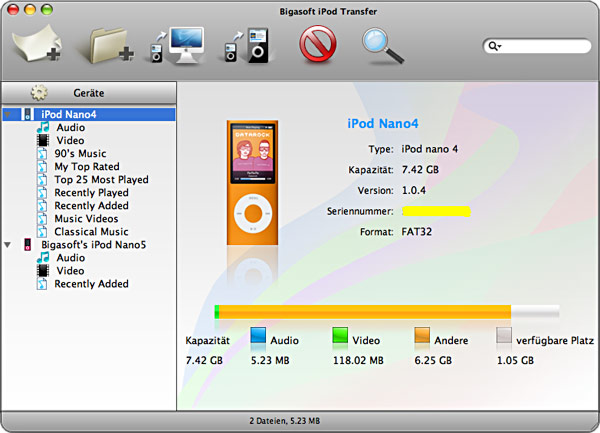The width and height of the screenshot is (600, 433).
Task: Click the playlist icon beside Music Videos
Action: click(x=42, y=219)
